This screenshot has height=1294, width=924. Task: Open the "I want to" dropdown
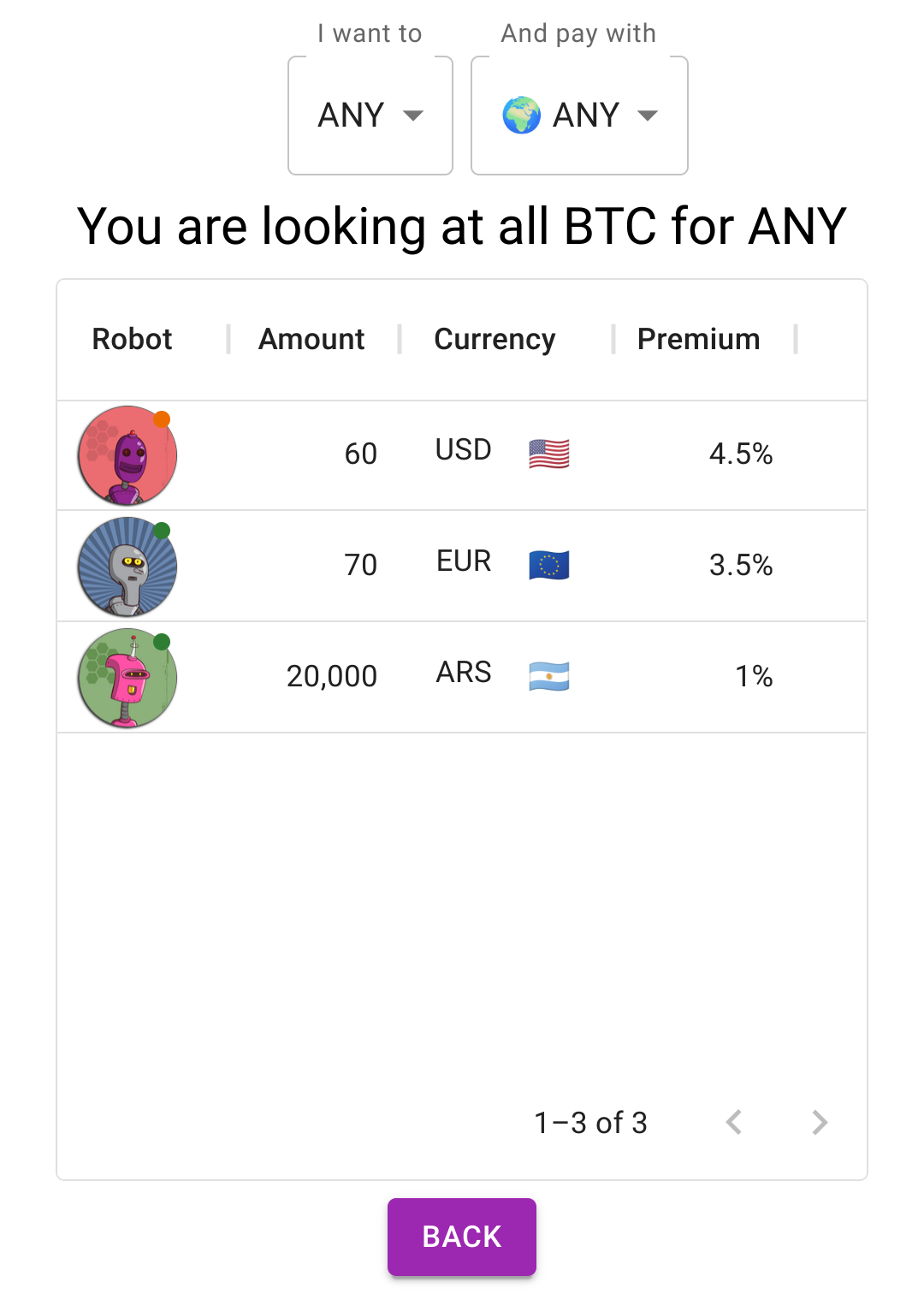(370, 116)
